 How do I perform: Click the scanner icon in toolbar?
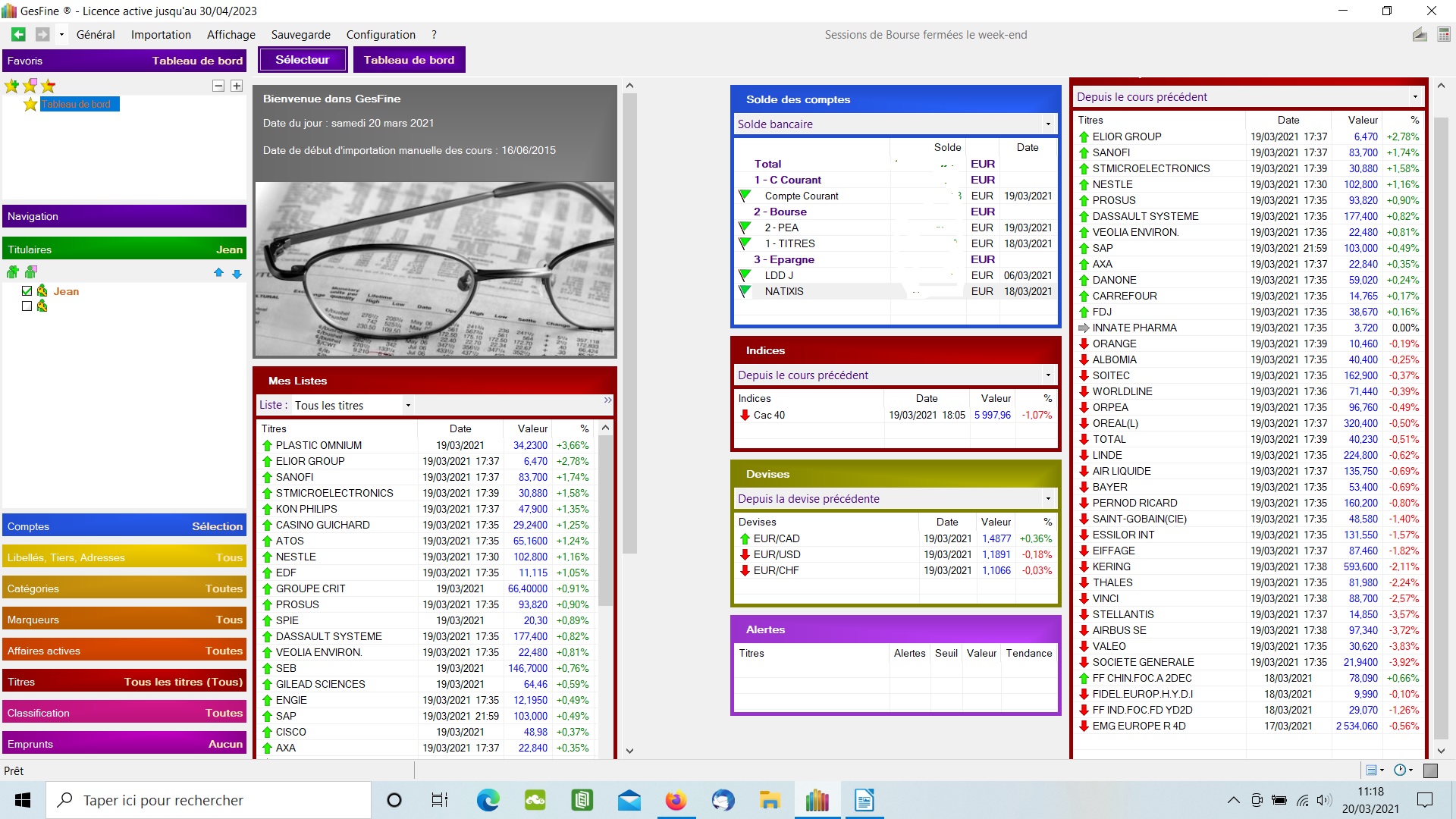[1420, 34]
